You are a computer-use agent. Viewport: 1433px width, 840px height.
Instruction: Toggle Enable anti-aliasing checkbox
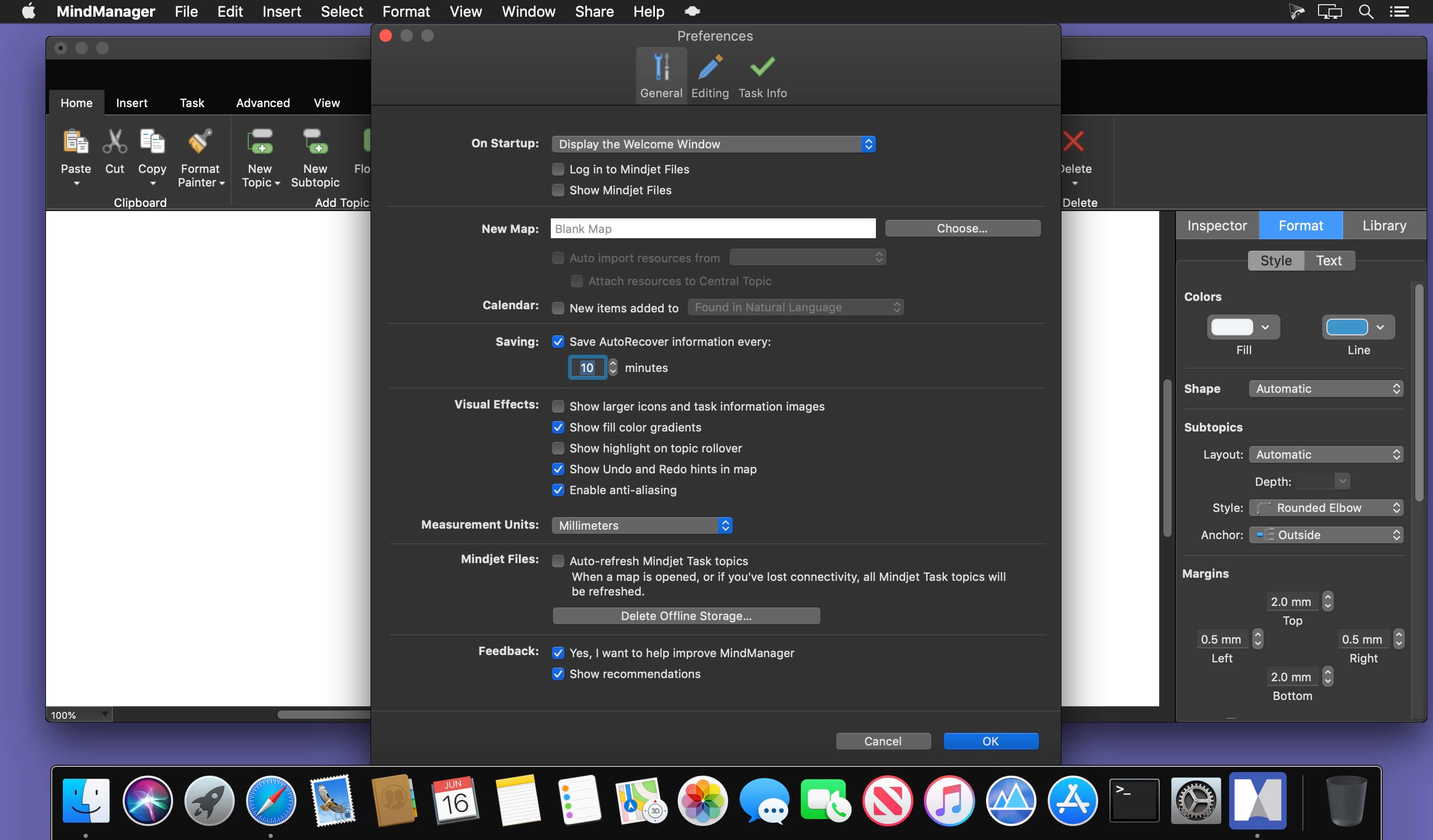pyautogui.click(x=558, y=489)
